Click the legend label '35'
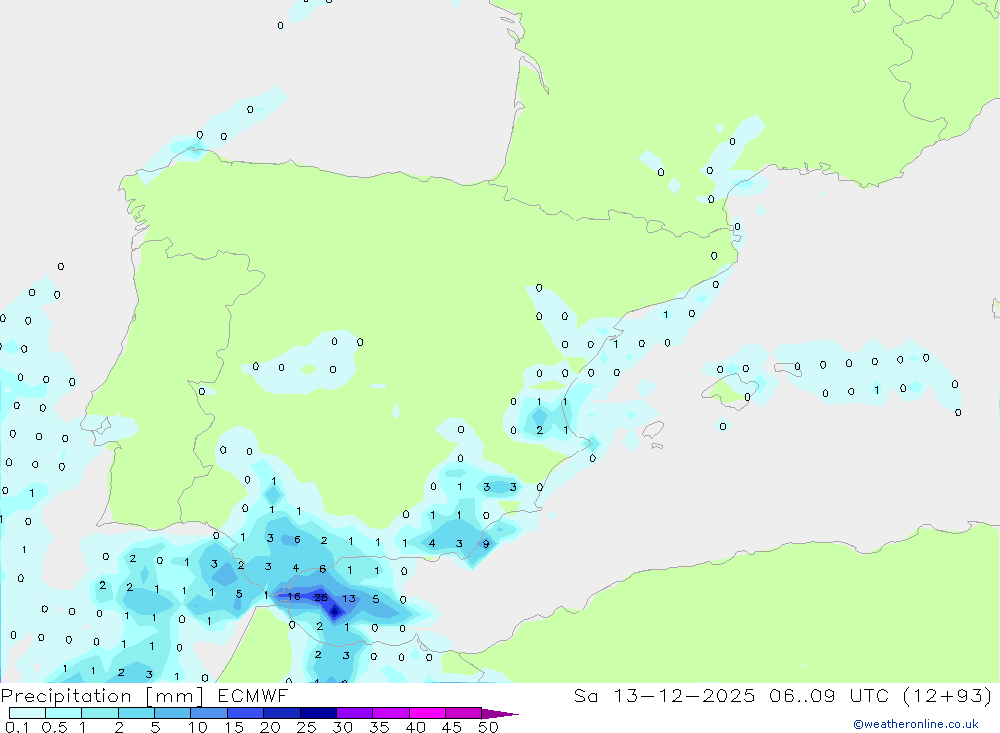The width and height of the screenshot is (1000, 733). click(379, 727)
